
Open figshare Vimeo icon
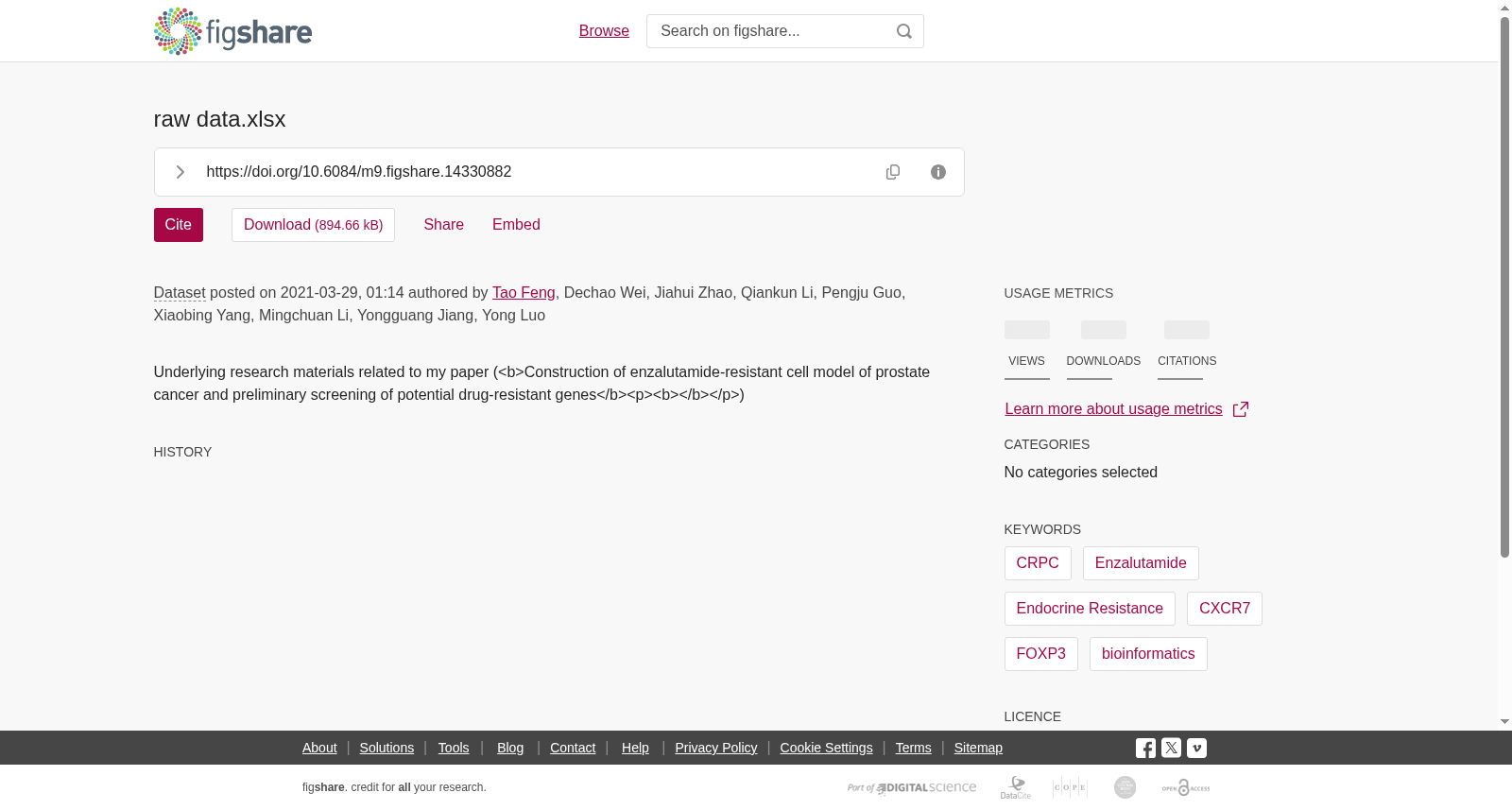tap(1196, 748)
